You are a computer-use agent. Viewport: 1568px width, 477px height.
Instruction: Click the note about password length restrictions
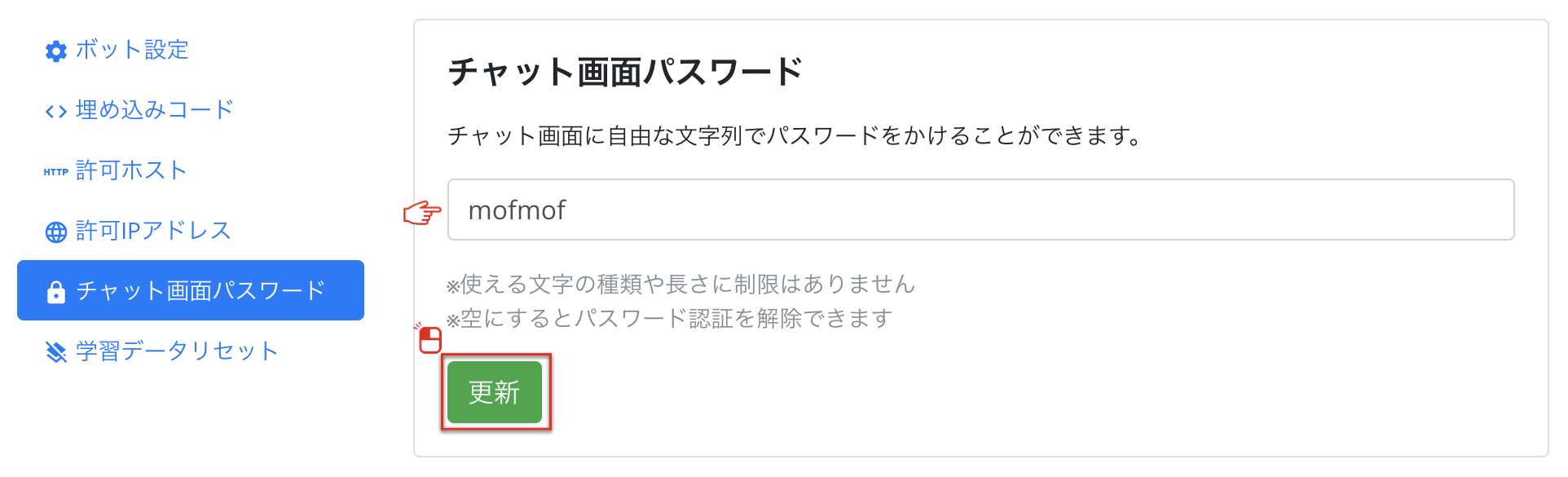pyautogui.click(x=680, y=285)
